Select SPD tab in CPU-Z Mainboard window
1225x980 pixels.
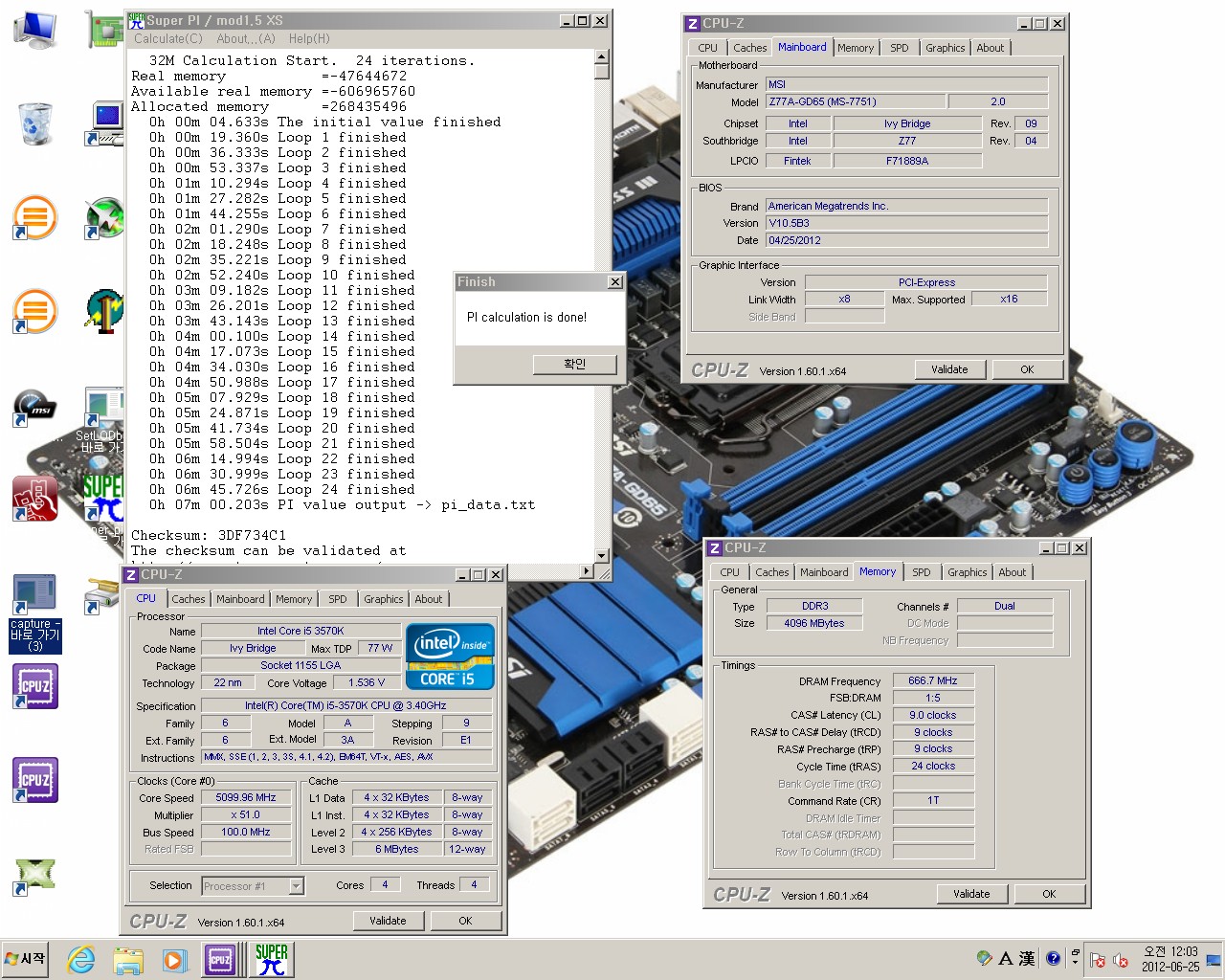pyautogui.click(x=900, y=48)
